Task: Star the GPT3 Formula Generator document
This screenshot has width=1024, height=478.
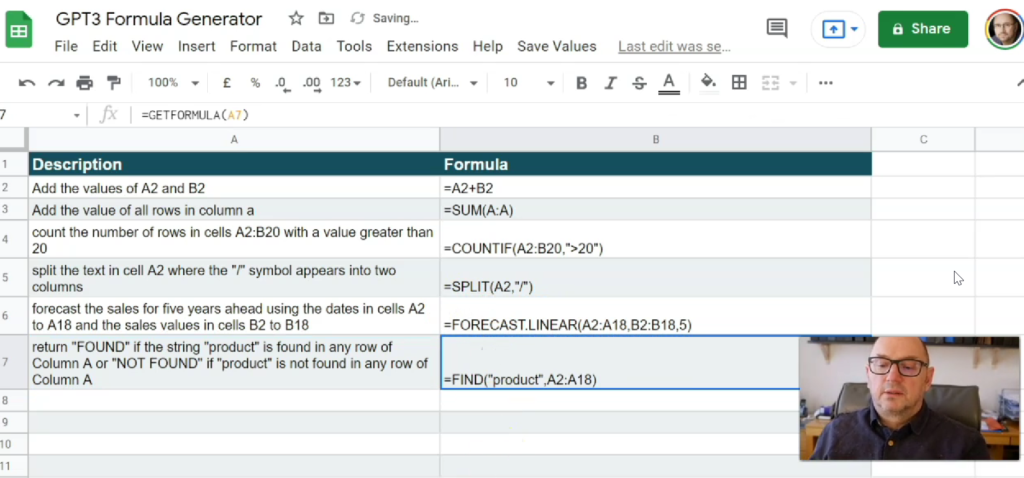Action: (x=296, y=18)
